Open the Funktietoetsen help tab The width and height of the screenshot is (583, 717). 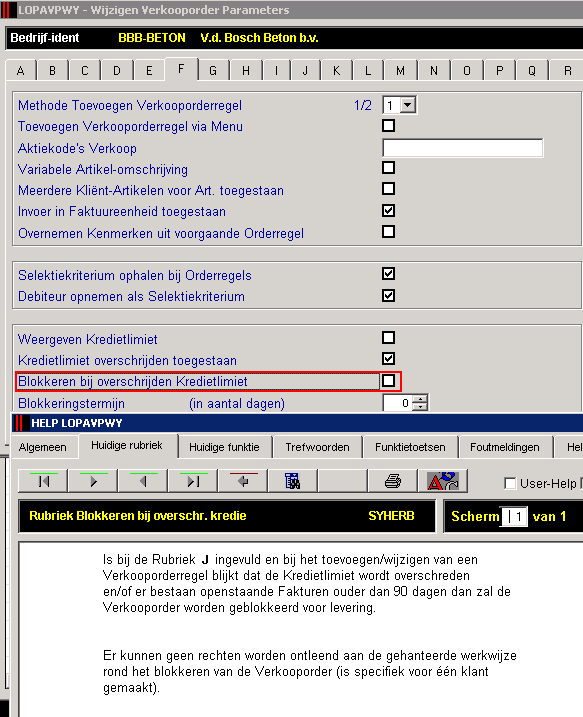410,447
